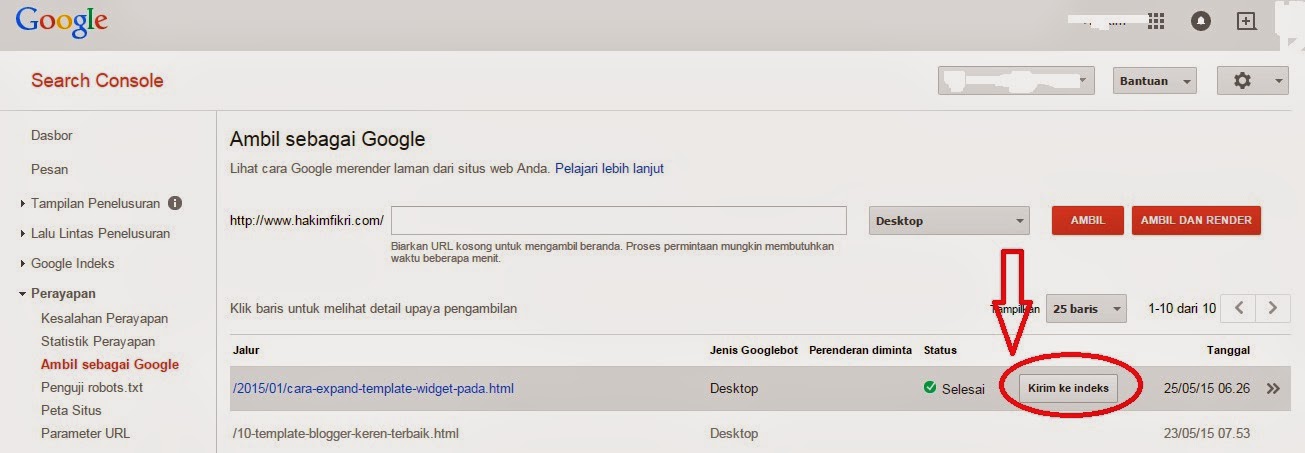1305x453 pixels.
Task: Open the site selector dropdown
Action: click(1016, 81)
